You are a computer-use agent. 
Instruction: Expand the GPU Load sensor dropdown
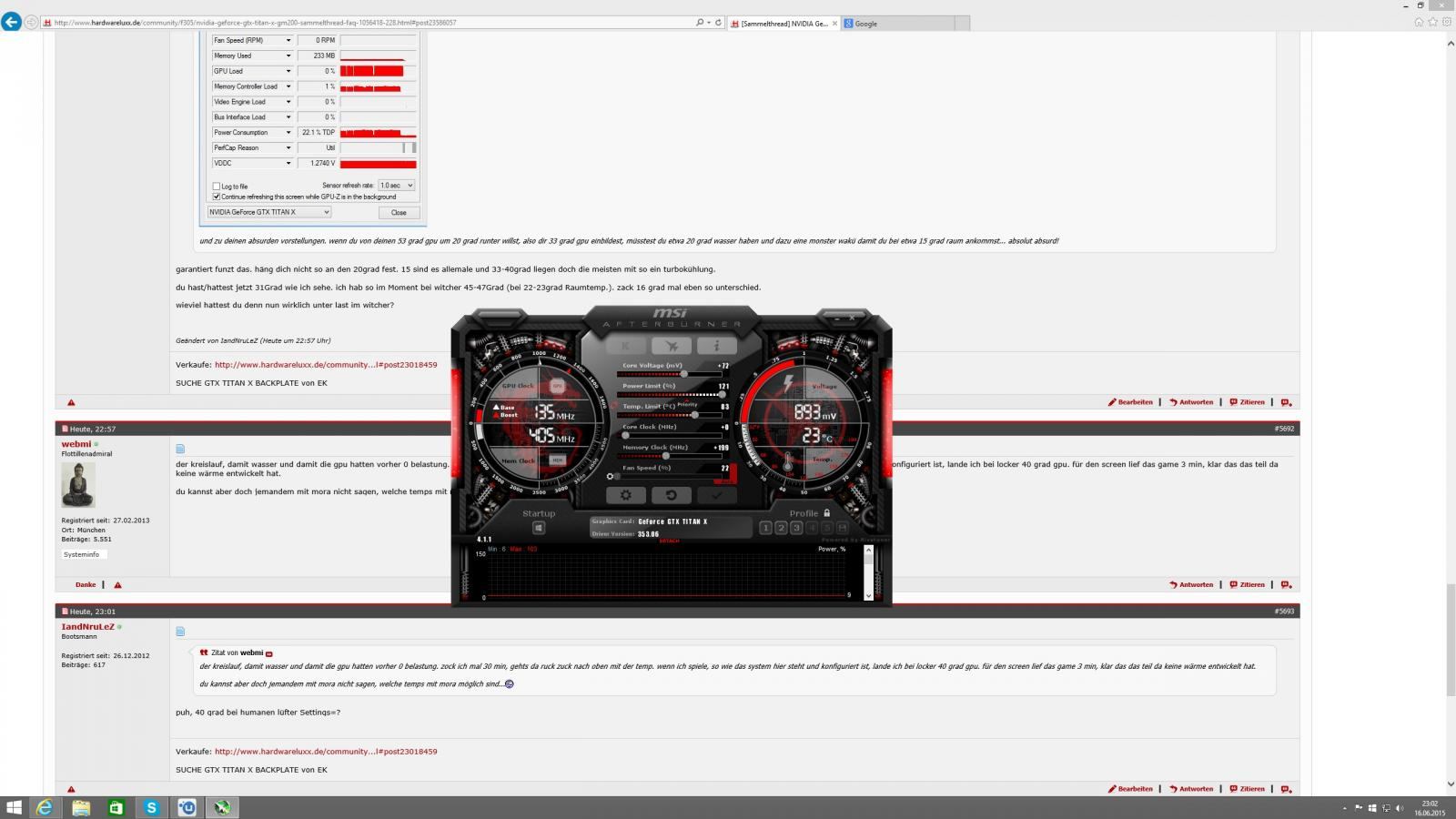(288, 71)
